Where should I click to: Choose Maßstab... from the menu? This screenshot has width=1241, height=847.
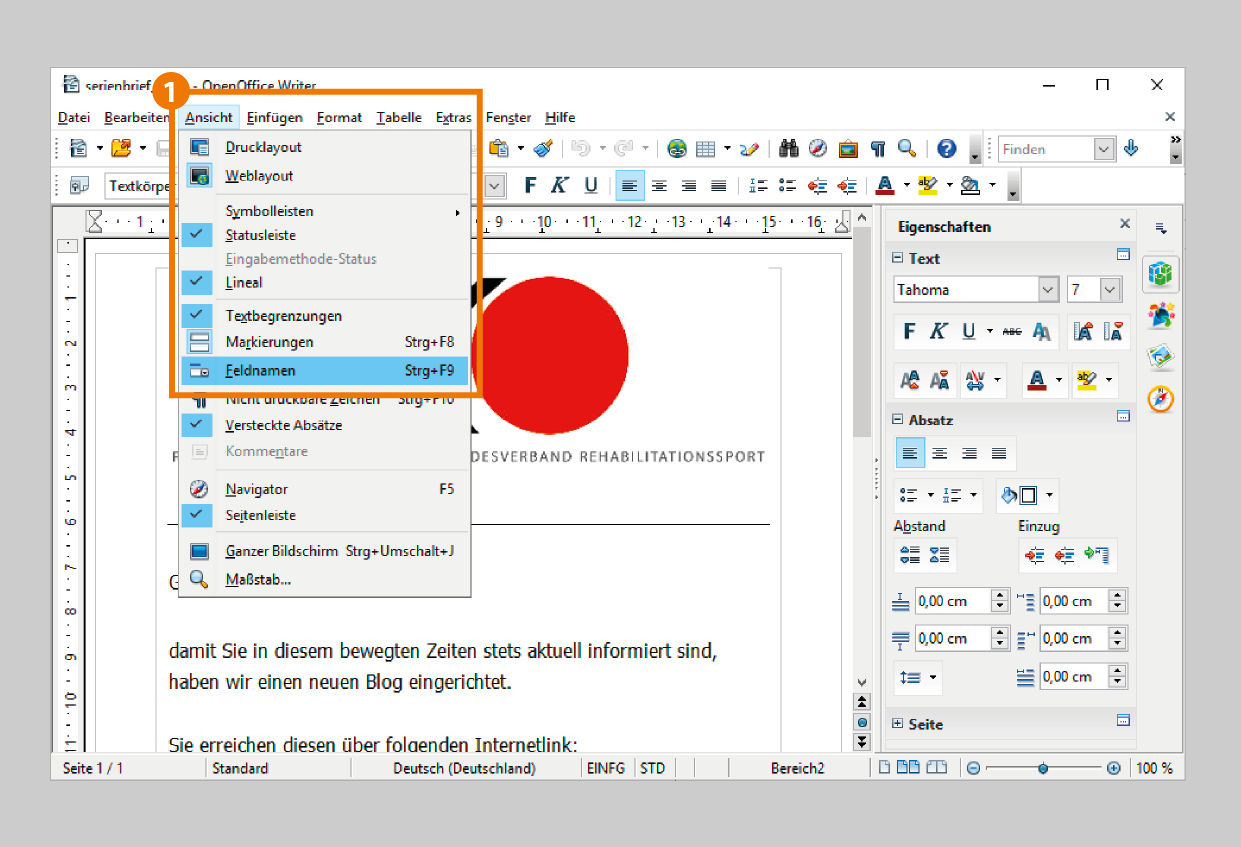[x=258, y=579]
